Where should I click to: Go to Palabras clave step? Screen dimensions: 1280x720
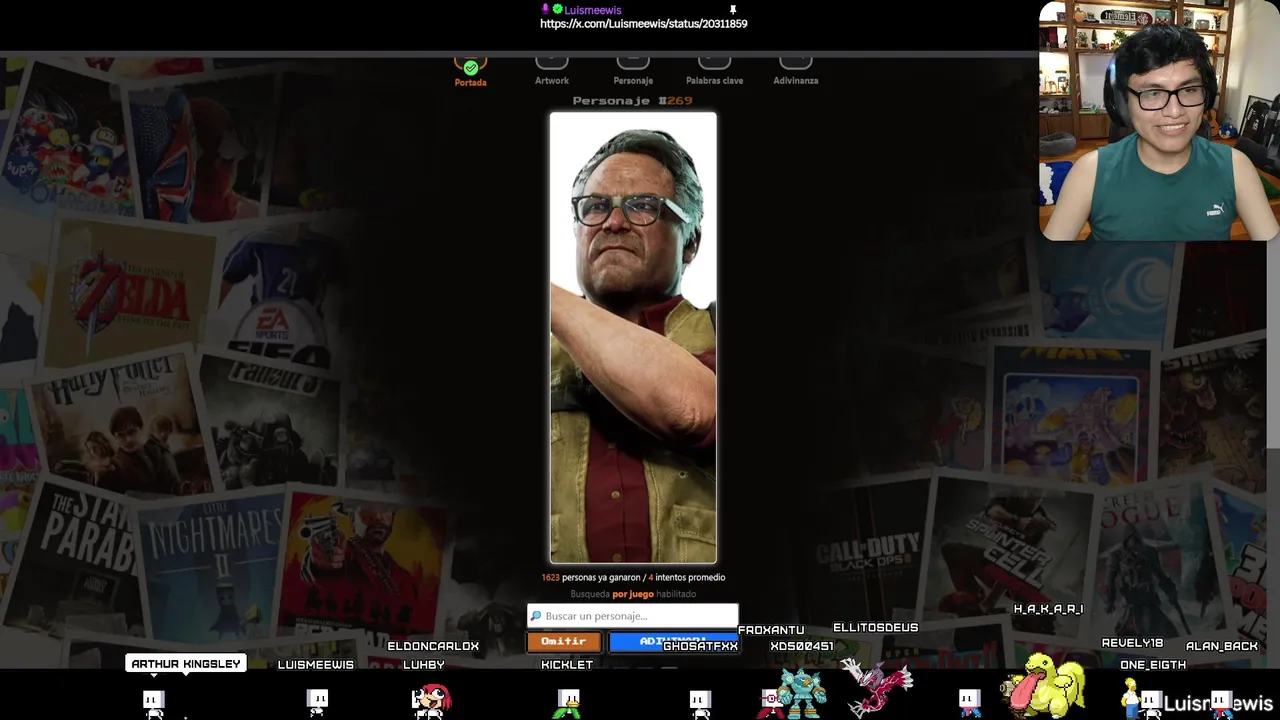(714, 71)
